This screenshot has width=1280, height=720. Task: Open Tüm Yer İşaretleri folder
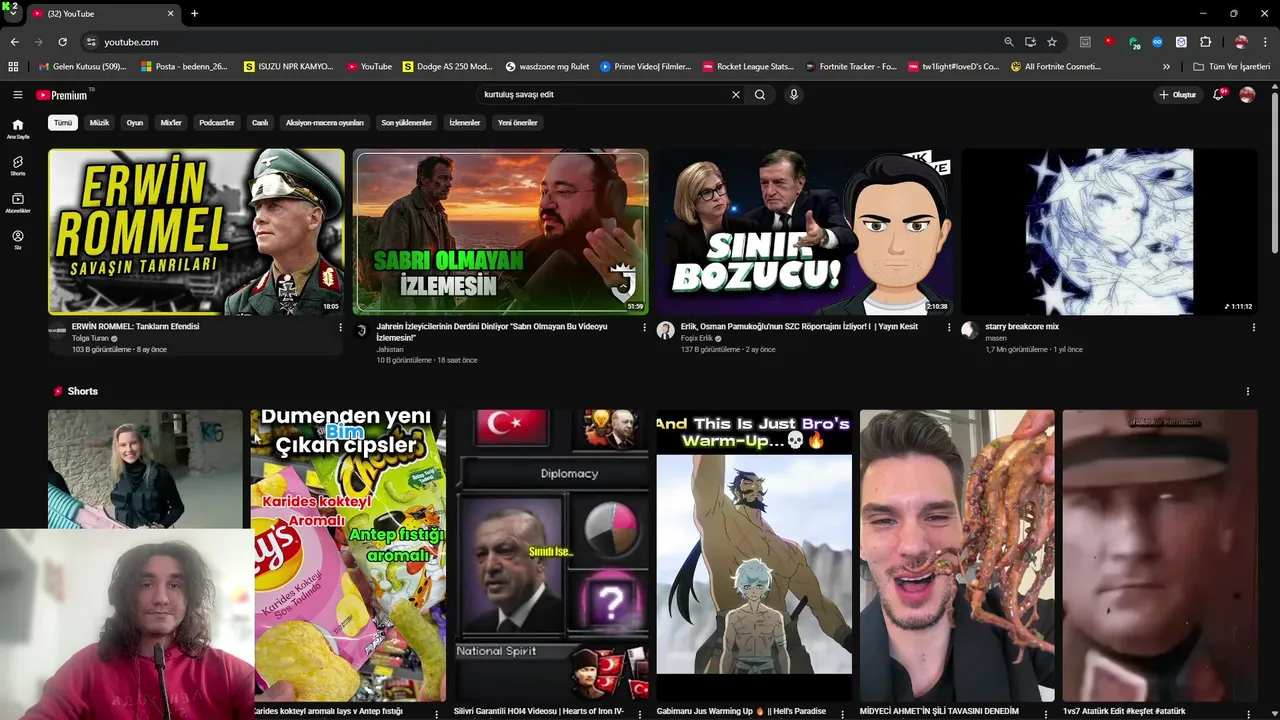tap(1232, 67)
